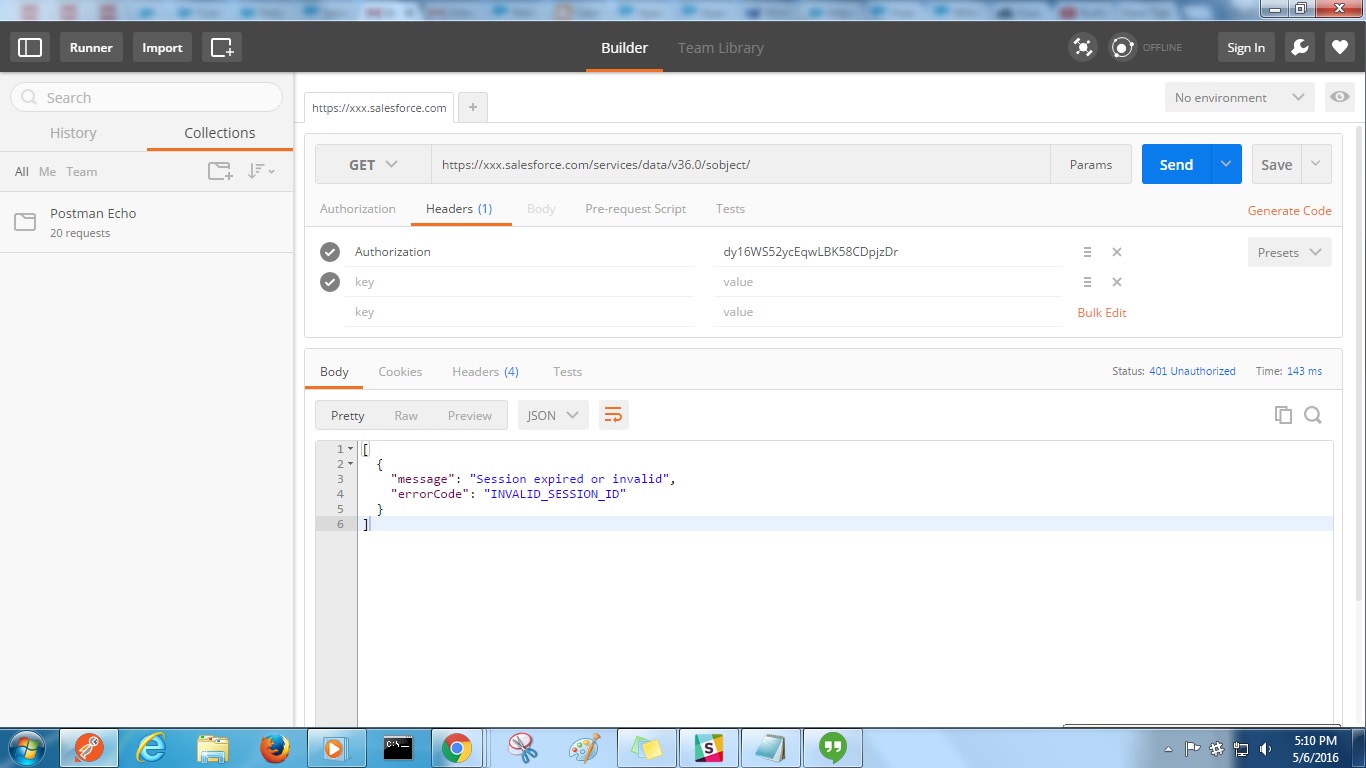Click the new collection folder icon
The height and width of the screenshot is (768, 1366).
220,171
